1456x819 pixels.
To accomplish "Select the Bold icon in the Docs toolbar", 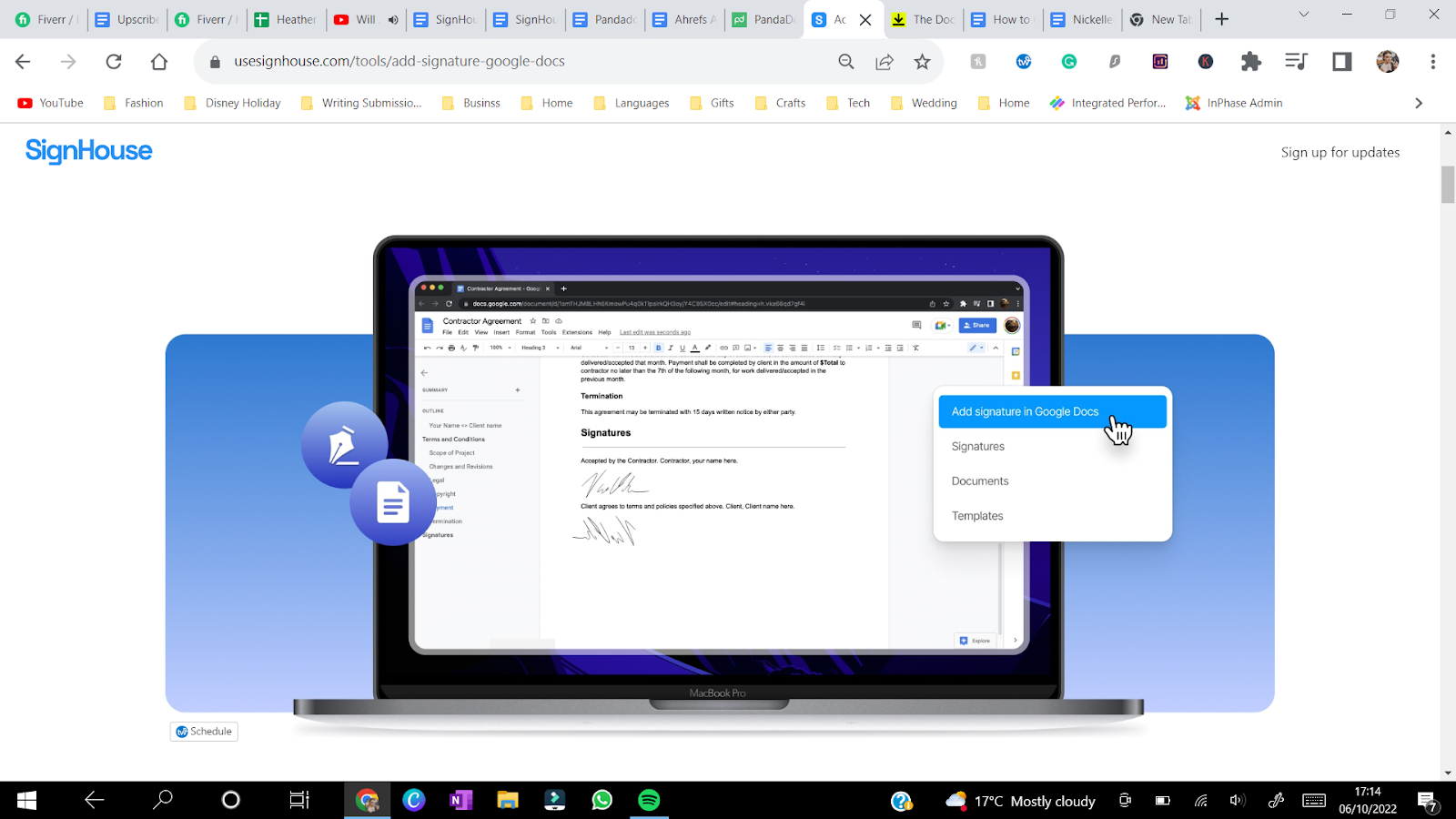I will click(658, 347).
